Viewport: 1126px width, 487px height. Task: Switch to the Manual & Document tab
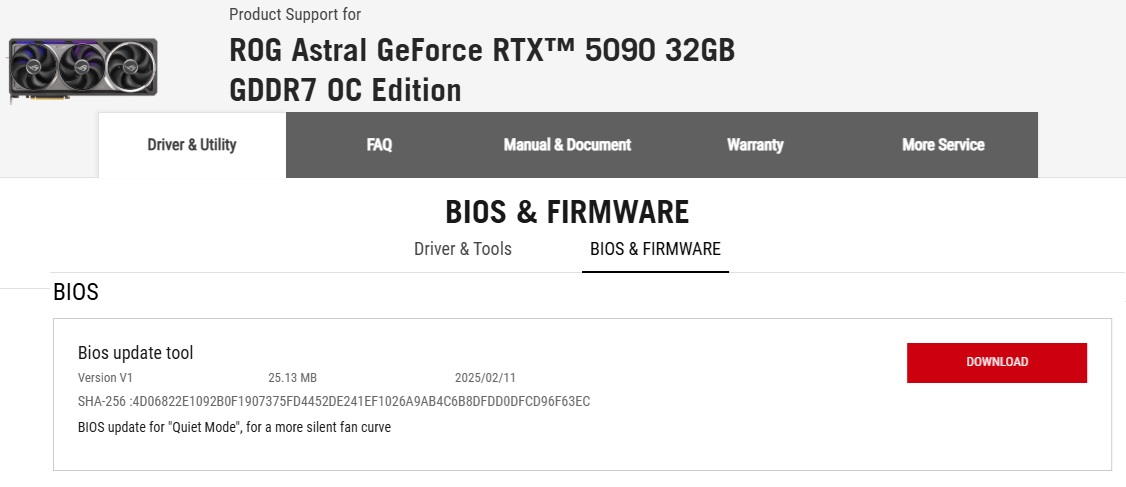pyautogui.click(x=567, y=144)
